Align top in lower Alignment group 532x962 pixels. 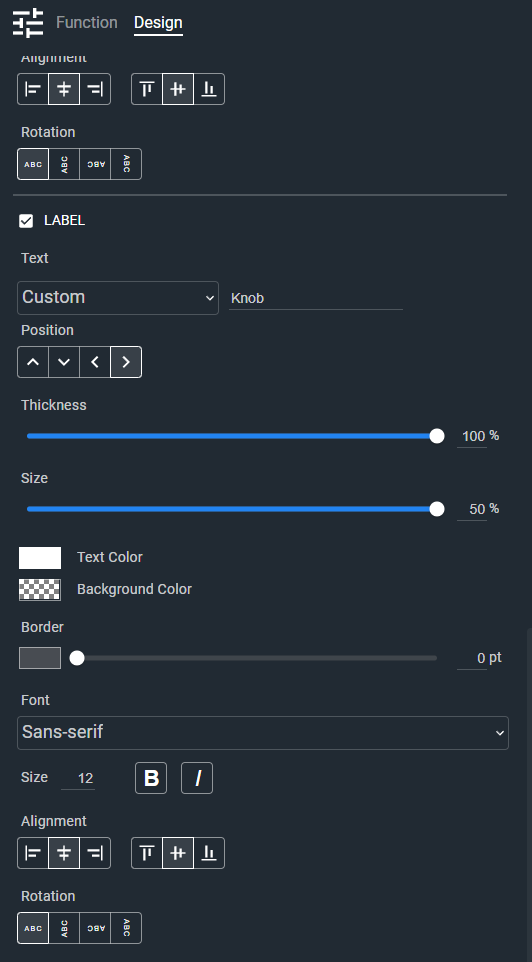point(147,853)
